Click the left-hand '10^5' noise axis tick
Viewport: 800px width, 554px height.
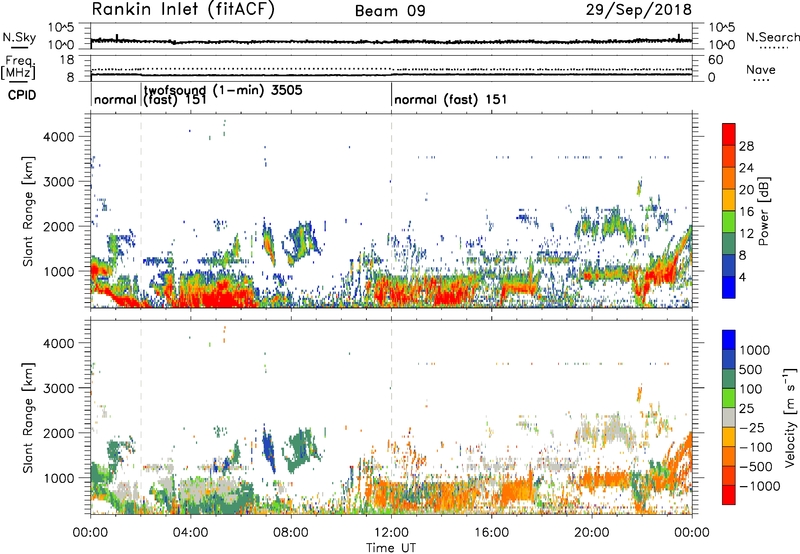(x=61, y=27)
